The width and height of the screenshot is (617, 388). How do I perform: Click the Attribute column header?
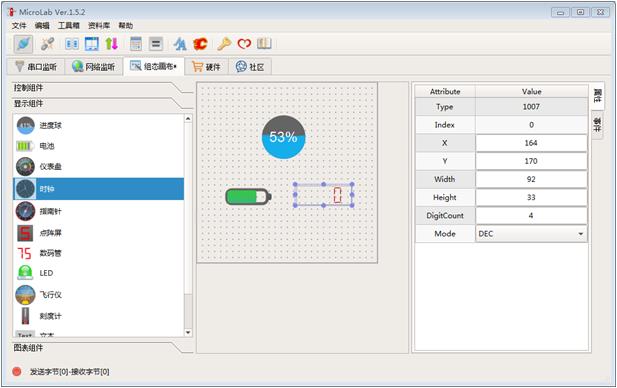pos(445,91)
